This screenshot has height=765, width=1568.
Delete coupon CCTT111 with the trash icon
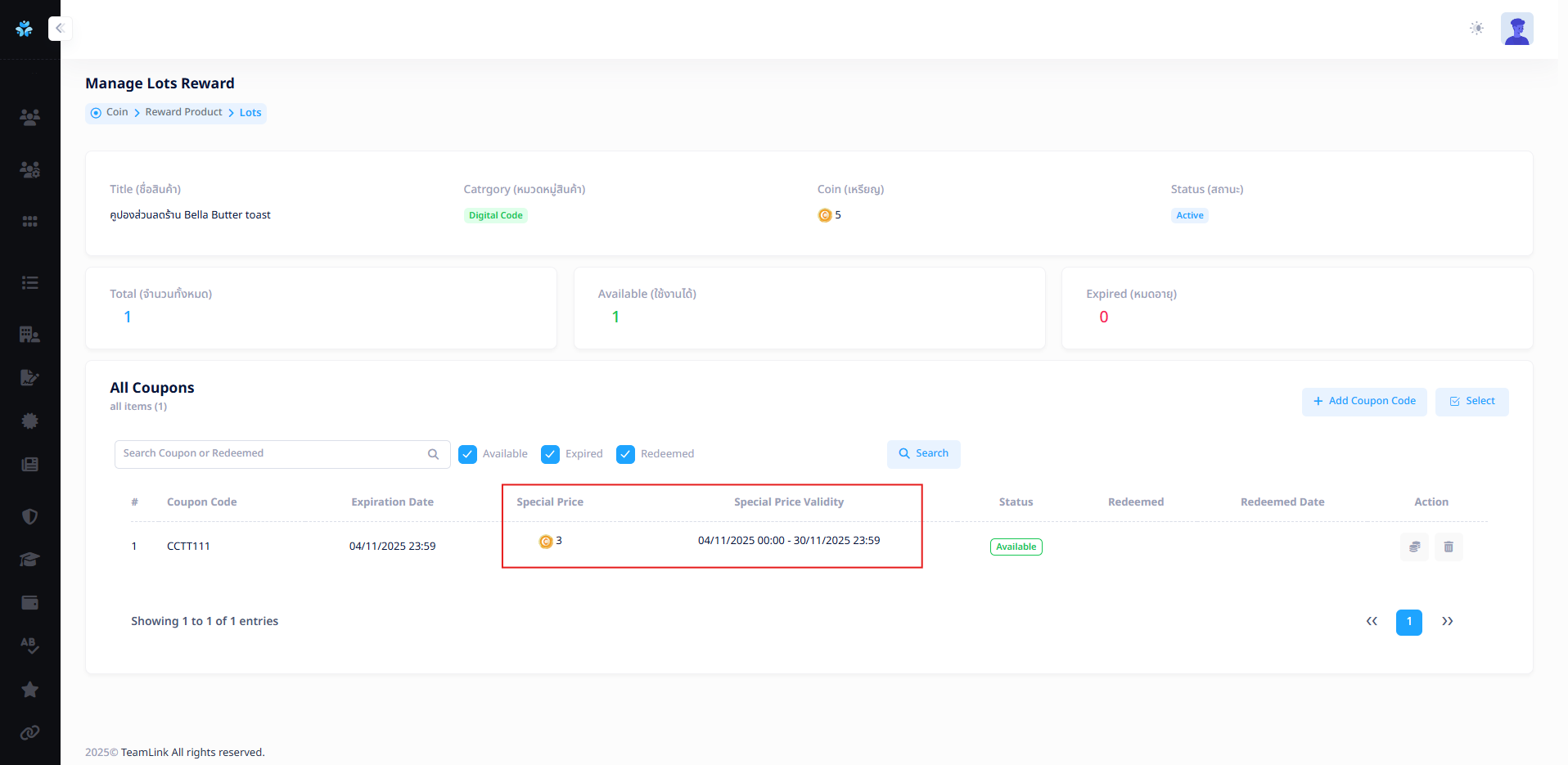tap(1449, 547)
